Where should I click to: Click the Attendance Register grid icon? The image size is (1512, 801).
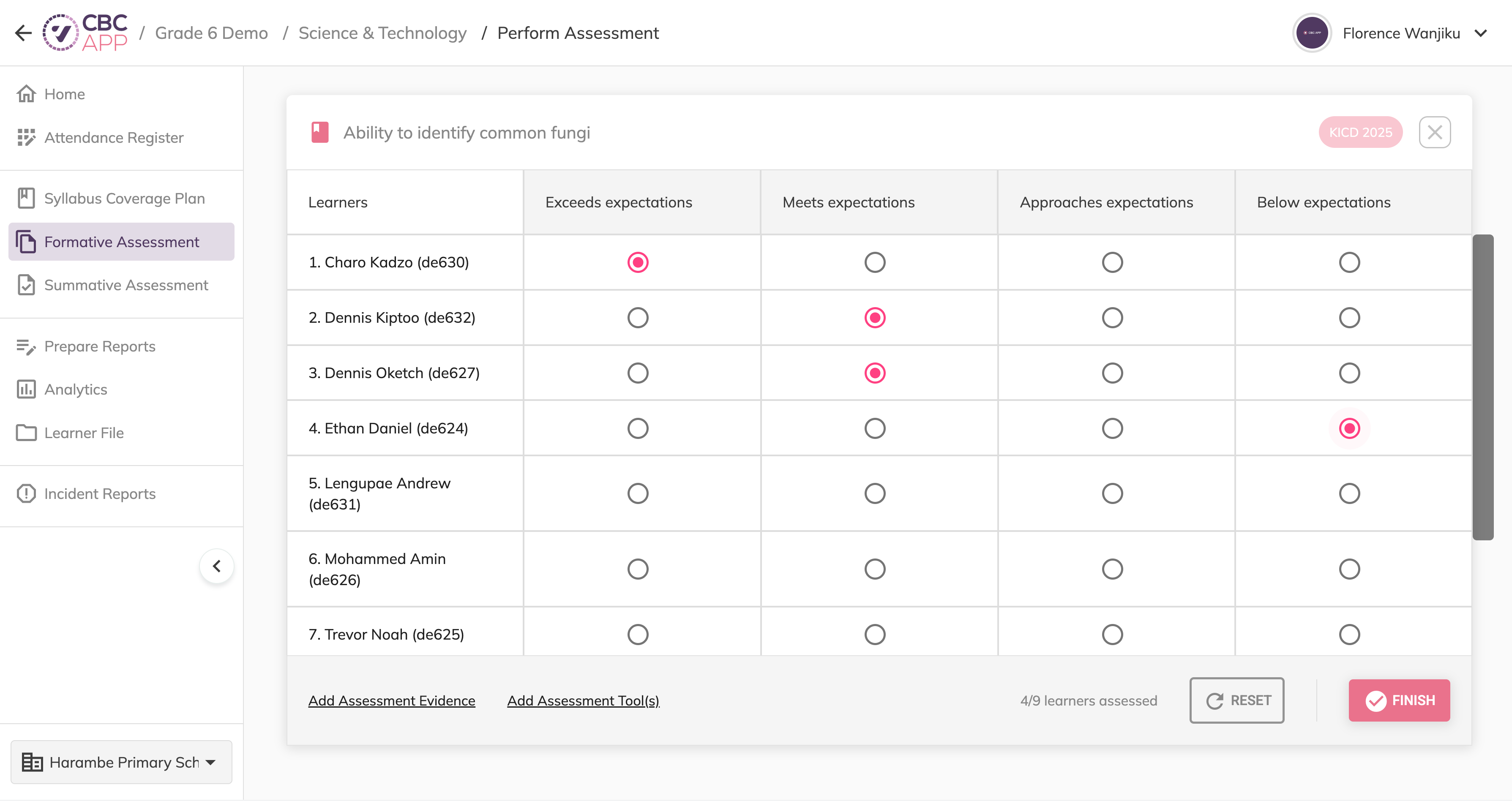click(27, 137)
